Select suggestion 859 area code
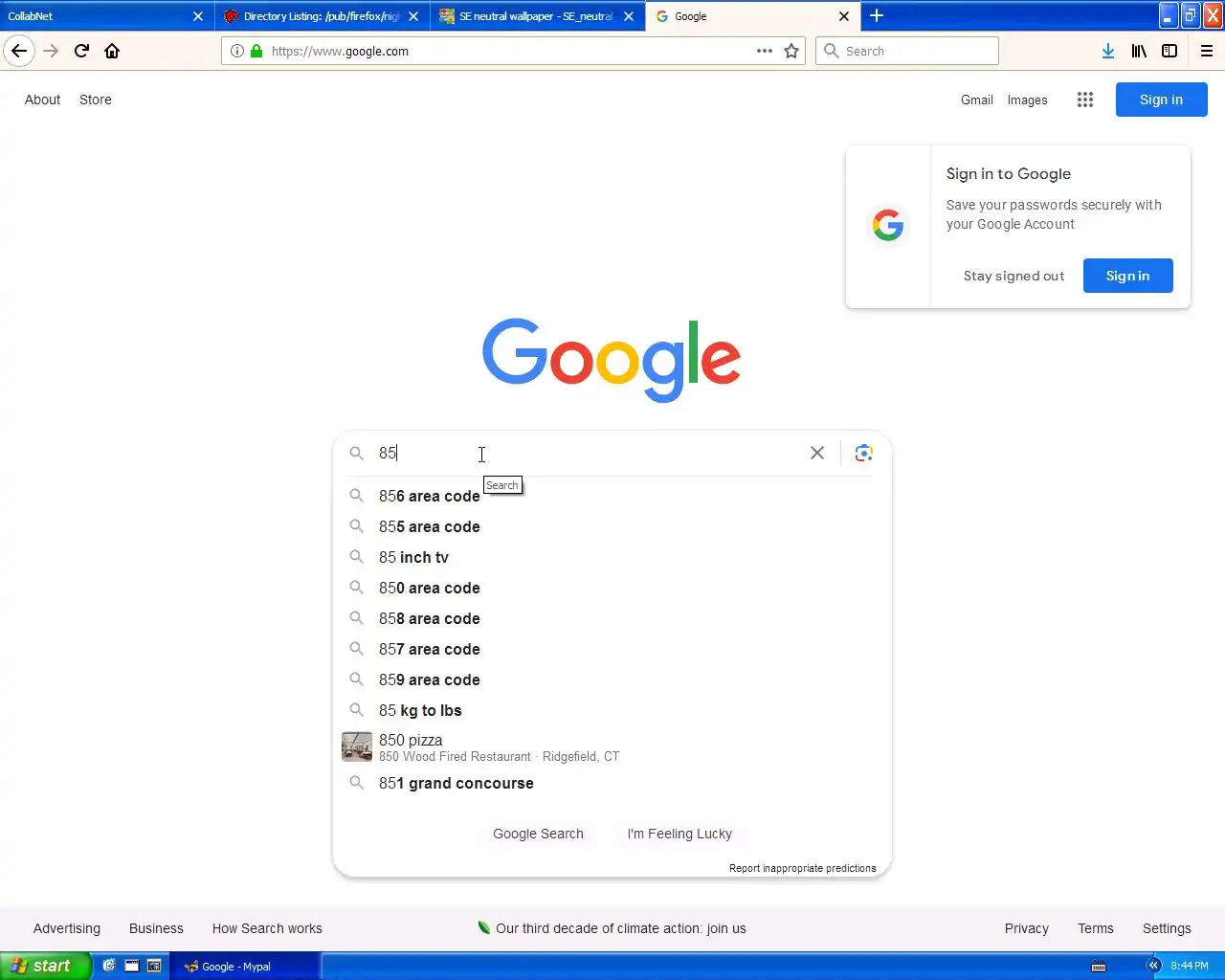Screen dimensions: 1225x980 tap(612, 679)
